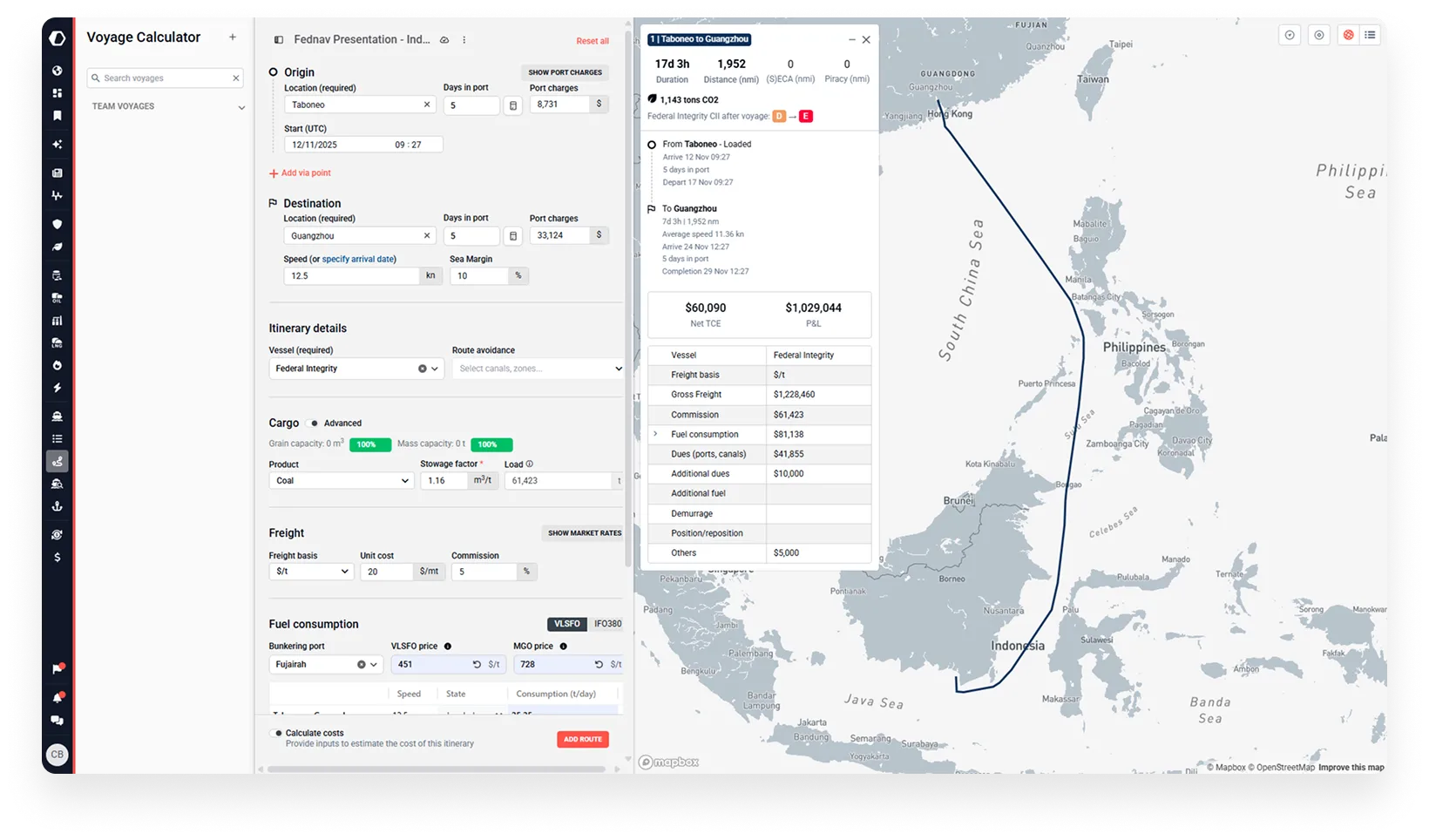
Task: Click the dollar icon at the sidebar bottom
Action: tap(57, 557)
